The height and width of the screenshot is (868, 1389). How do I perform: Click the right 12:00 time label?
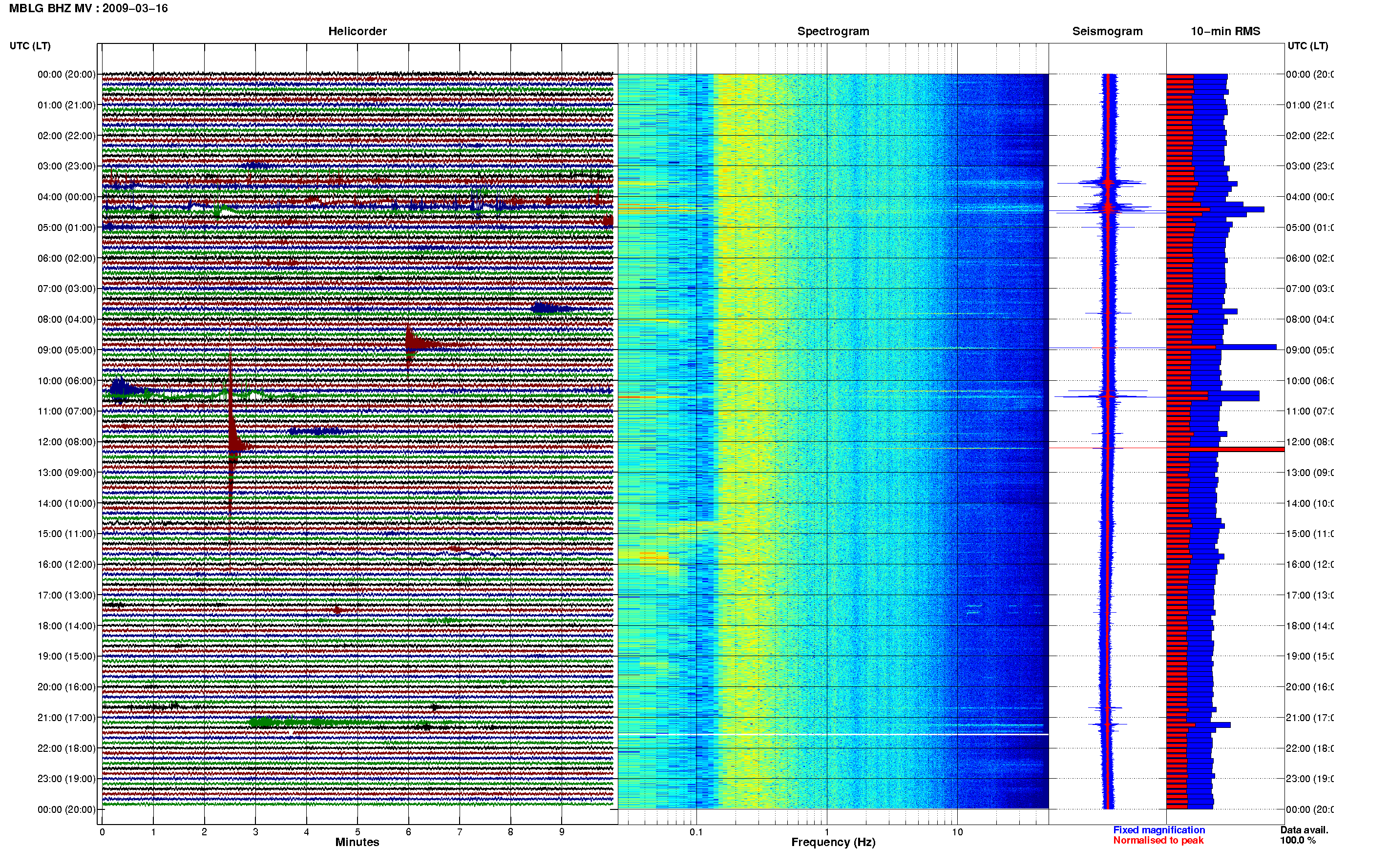(1310, 442)
